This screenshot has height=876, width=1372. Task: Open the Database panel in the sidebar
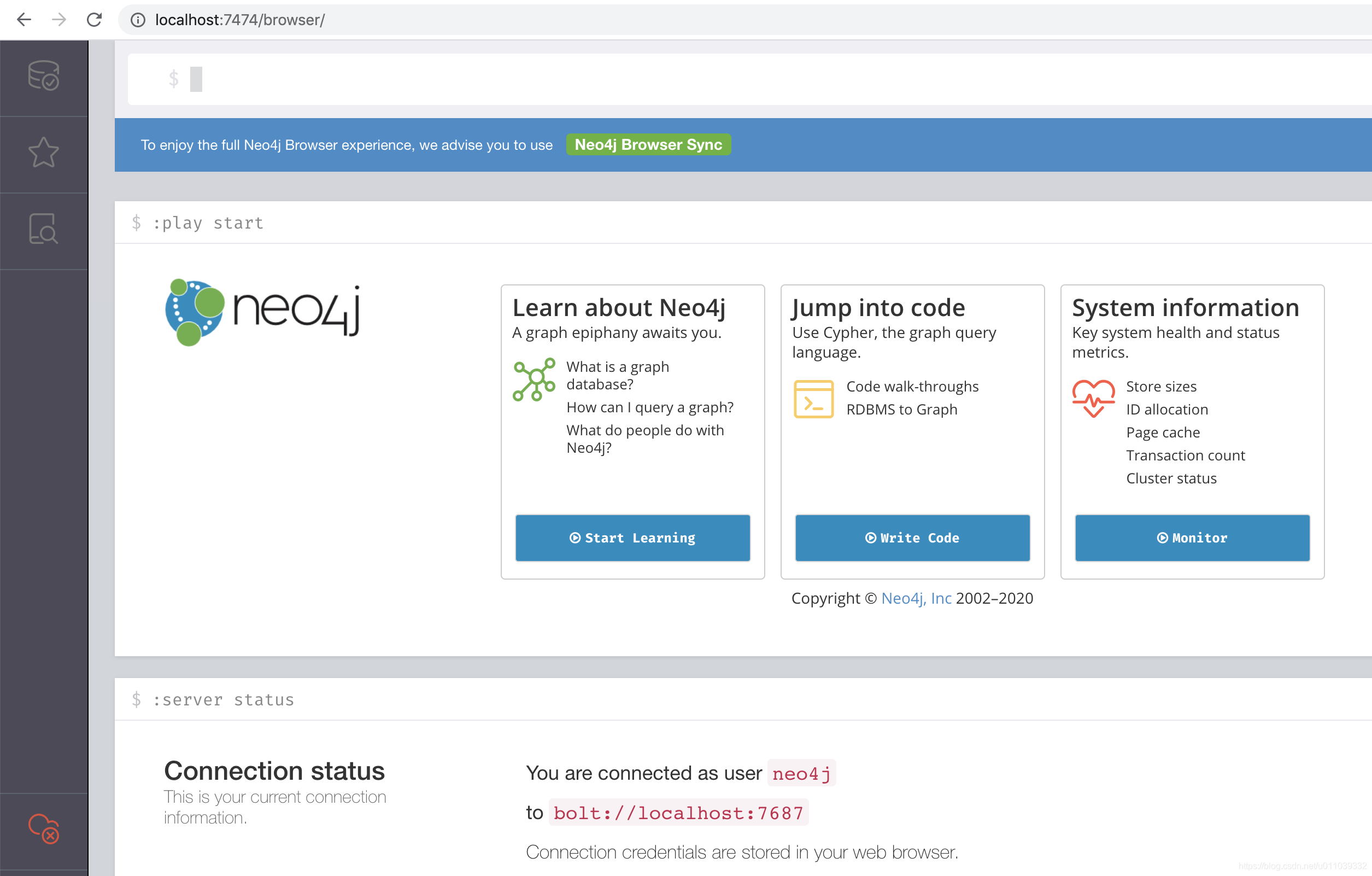[x=43, y=77]
